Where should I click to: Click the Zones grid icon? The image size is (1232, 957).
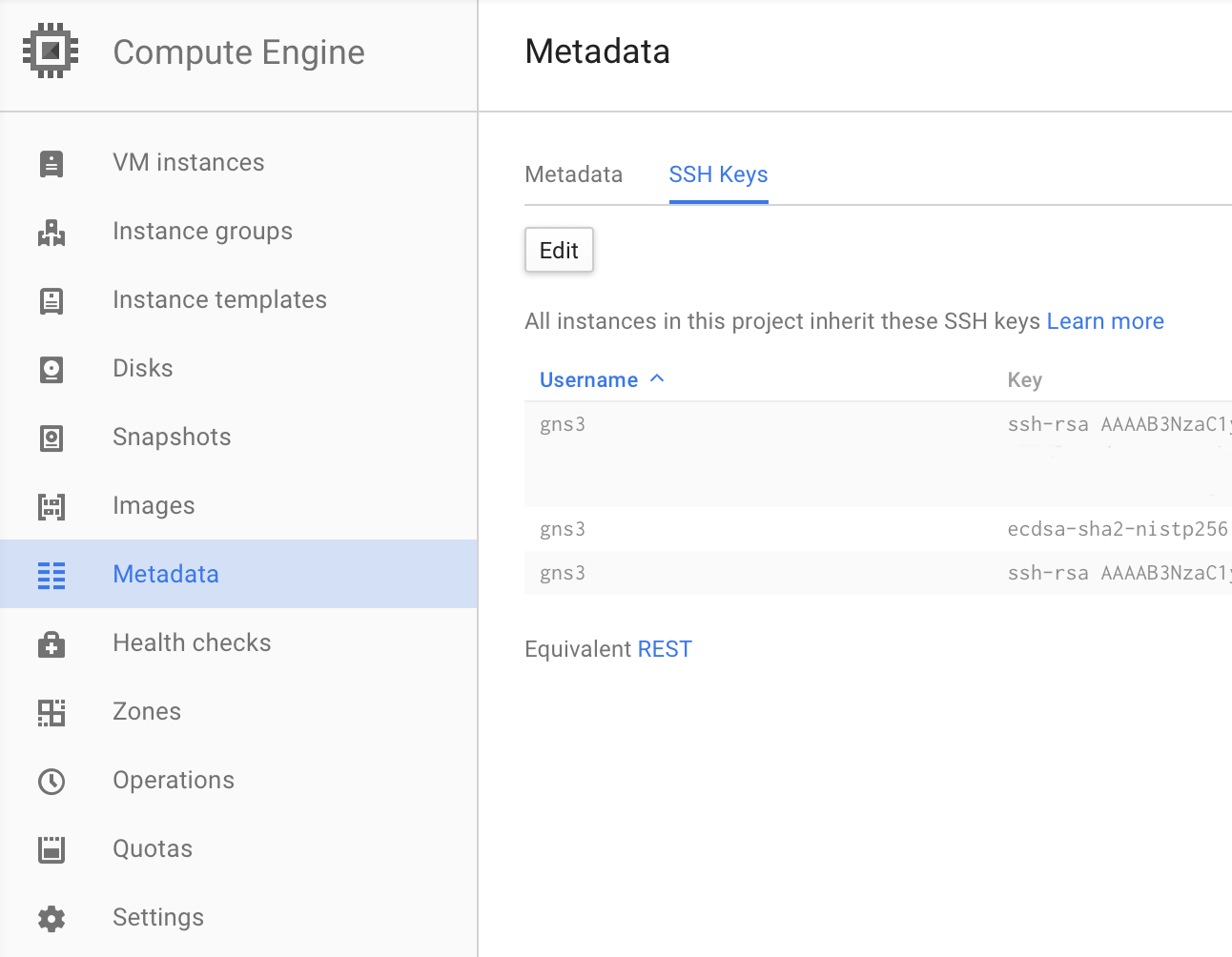51,712
